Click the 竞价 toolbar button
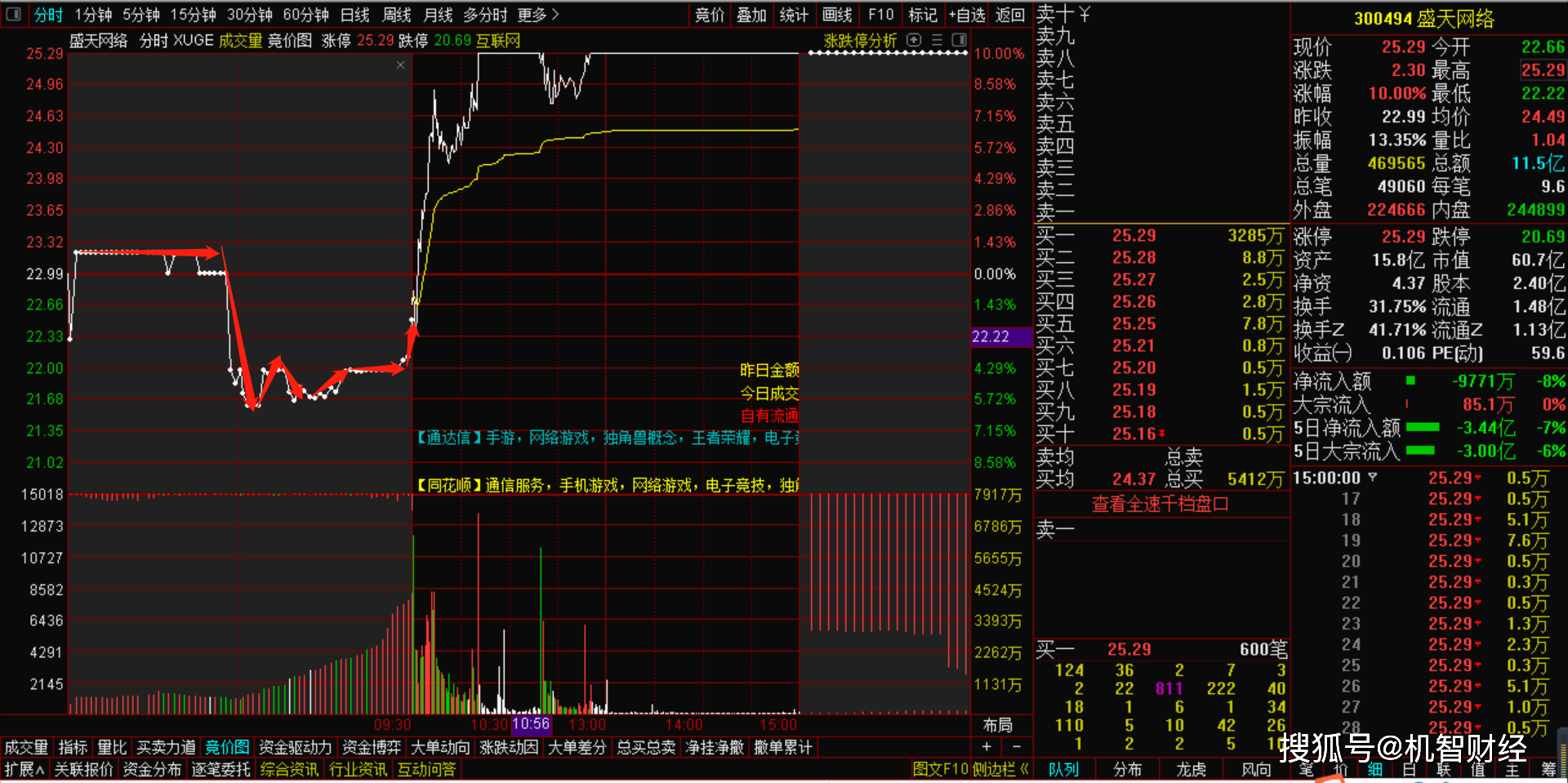1568x783 pixels. pyautogui.click(x=710, y=15)
